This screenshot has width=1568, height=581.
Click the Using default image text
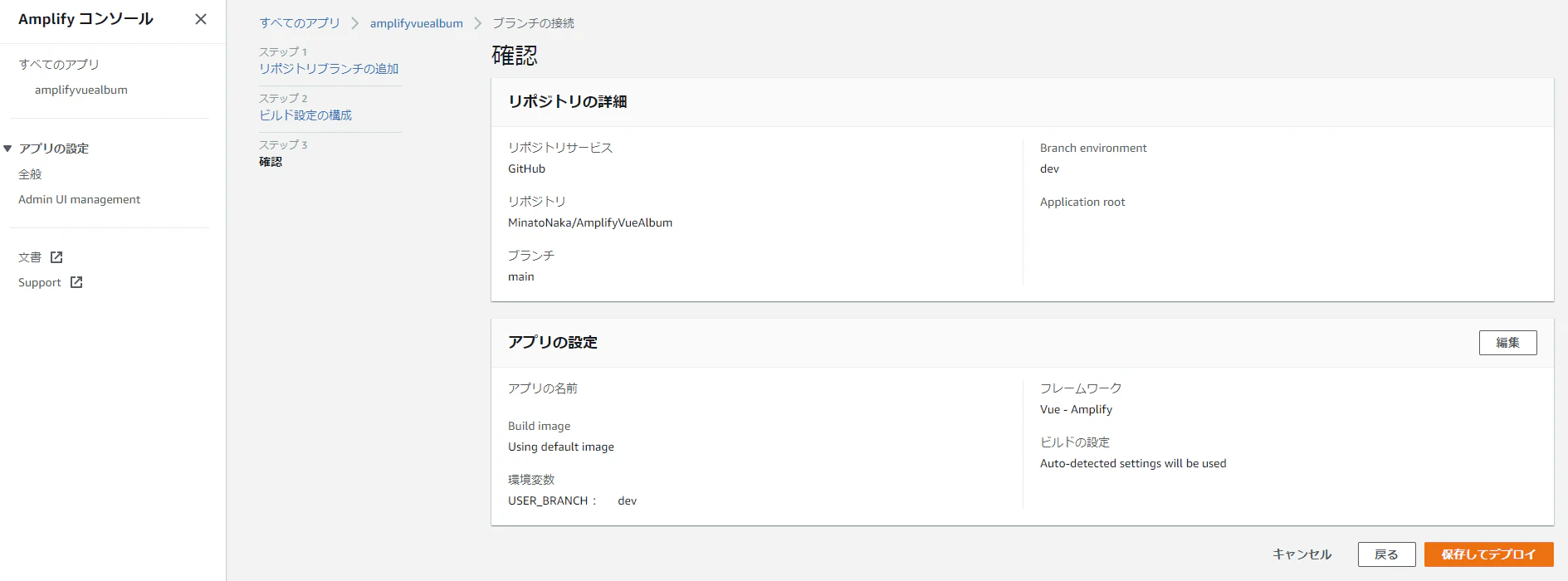[561, 447]
